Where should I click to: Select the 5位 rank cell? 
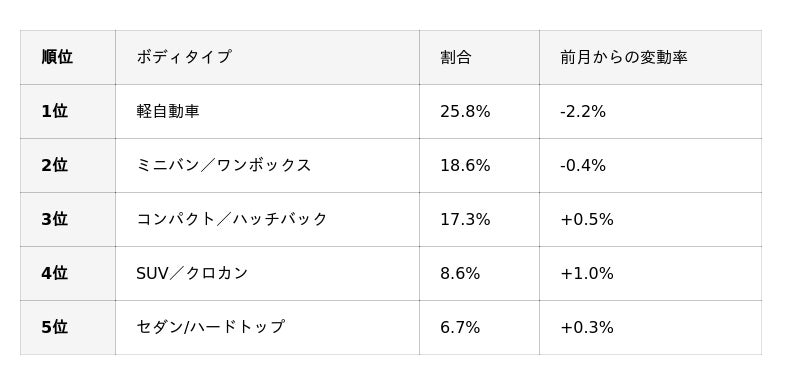coord(68,327)
